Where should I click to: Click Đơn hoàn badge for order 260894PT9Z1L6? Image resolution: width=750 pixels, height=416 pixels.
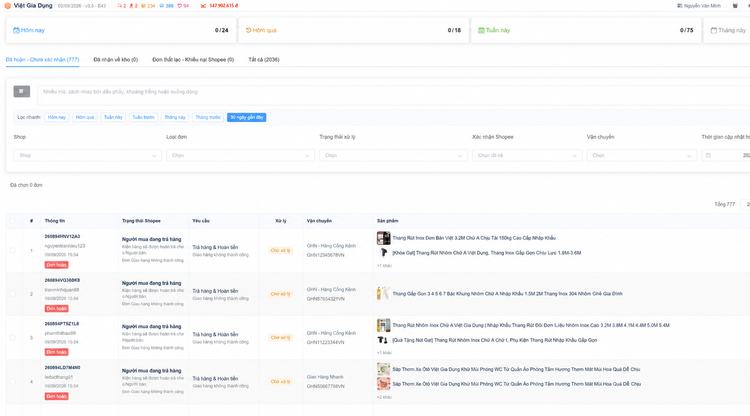pos(56,352)
